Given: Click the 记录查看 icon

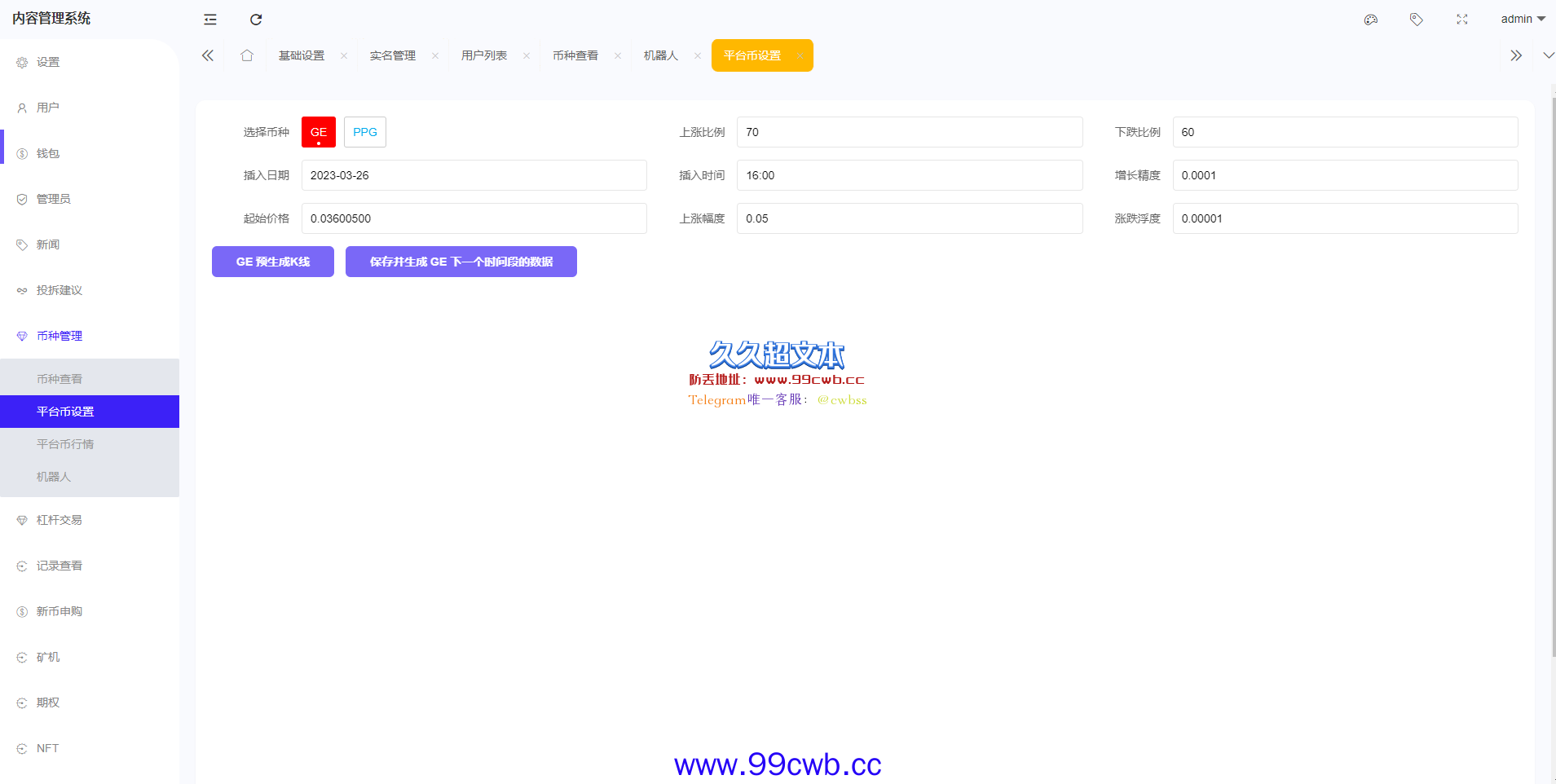Looking at the screenshot, I should pos(22,566).
